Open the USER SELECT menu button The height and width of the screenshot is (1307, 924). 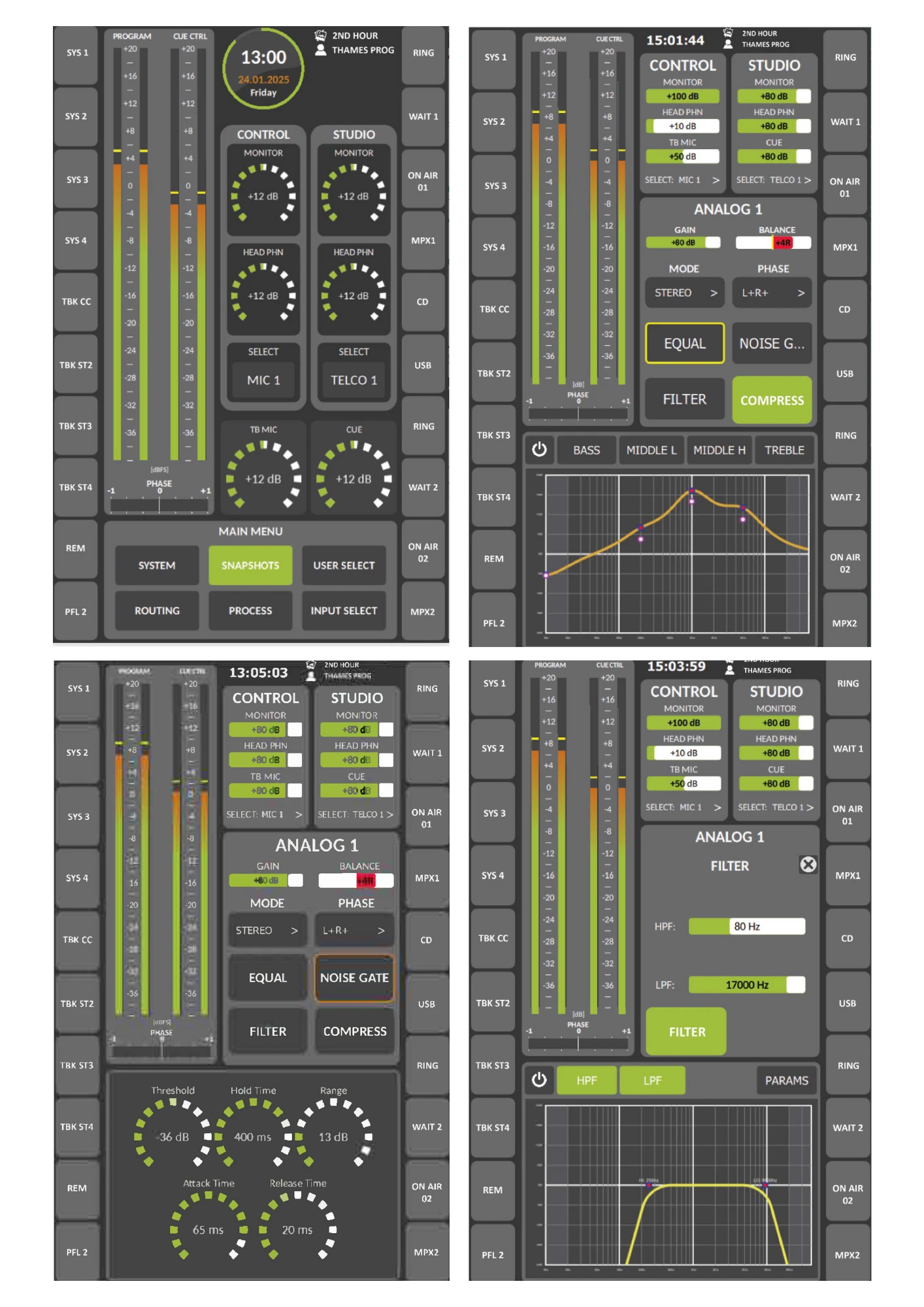[344, 565]
